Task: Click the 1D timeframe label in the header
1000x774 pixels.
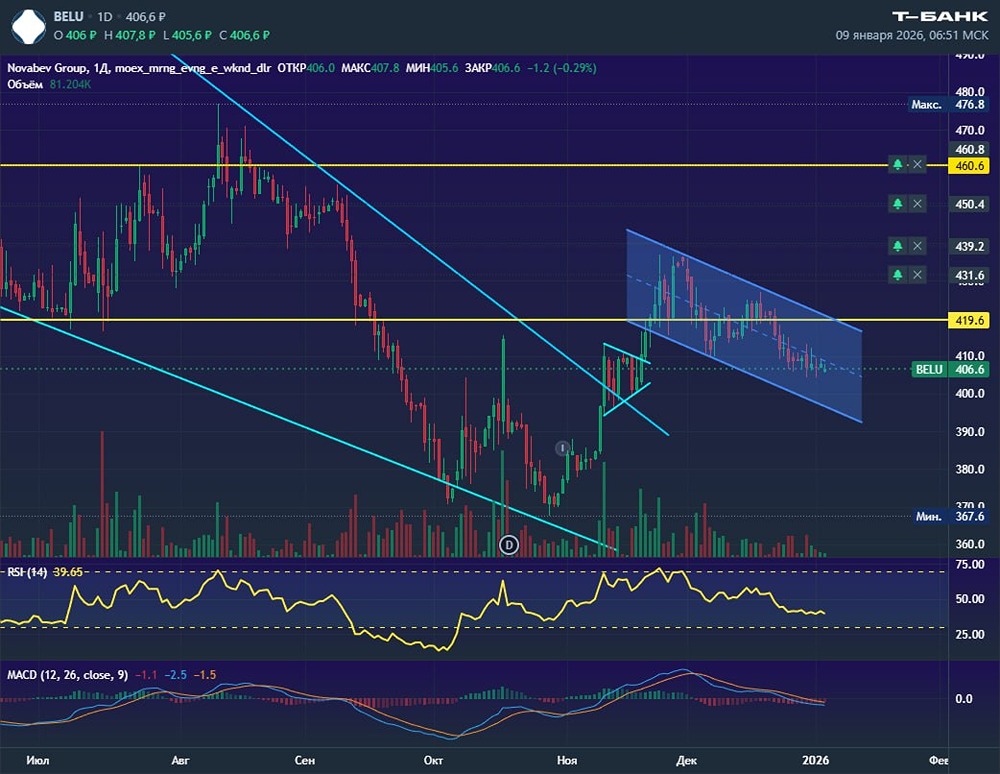Action: coord(105,17)
